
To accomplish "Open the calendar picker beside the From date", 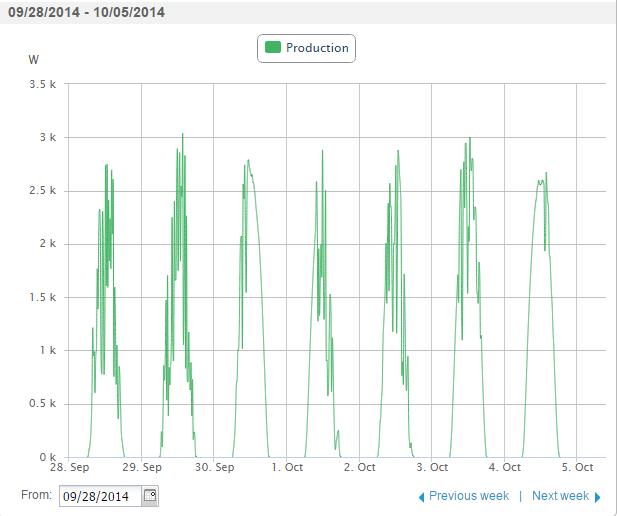I will (149, 496).
